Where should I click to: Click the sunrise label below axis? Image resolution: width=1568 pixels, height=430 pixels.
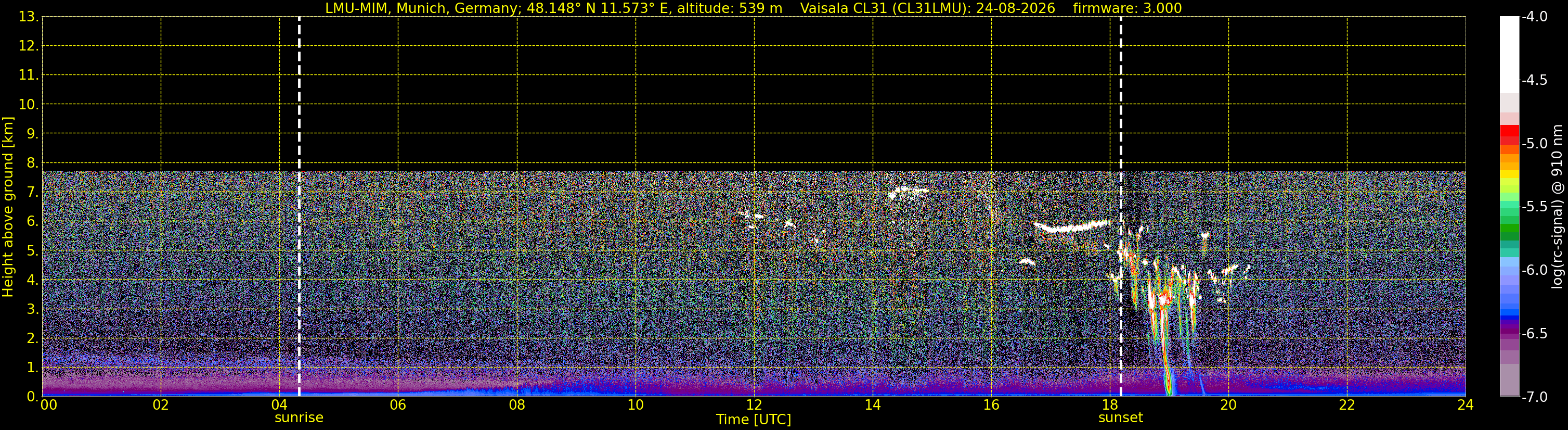coord(299,418)
